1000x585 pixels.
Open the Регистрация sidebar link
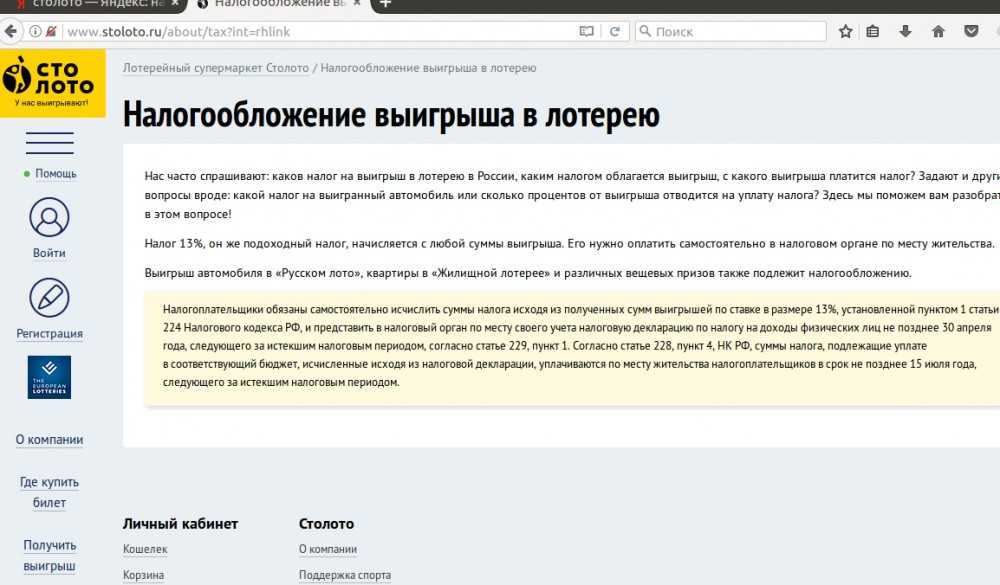(49, 334)
